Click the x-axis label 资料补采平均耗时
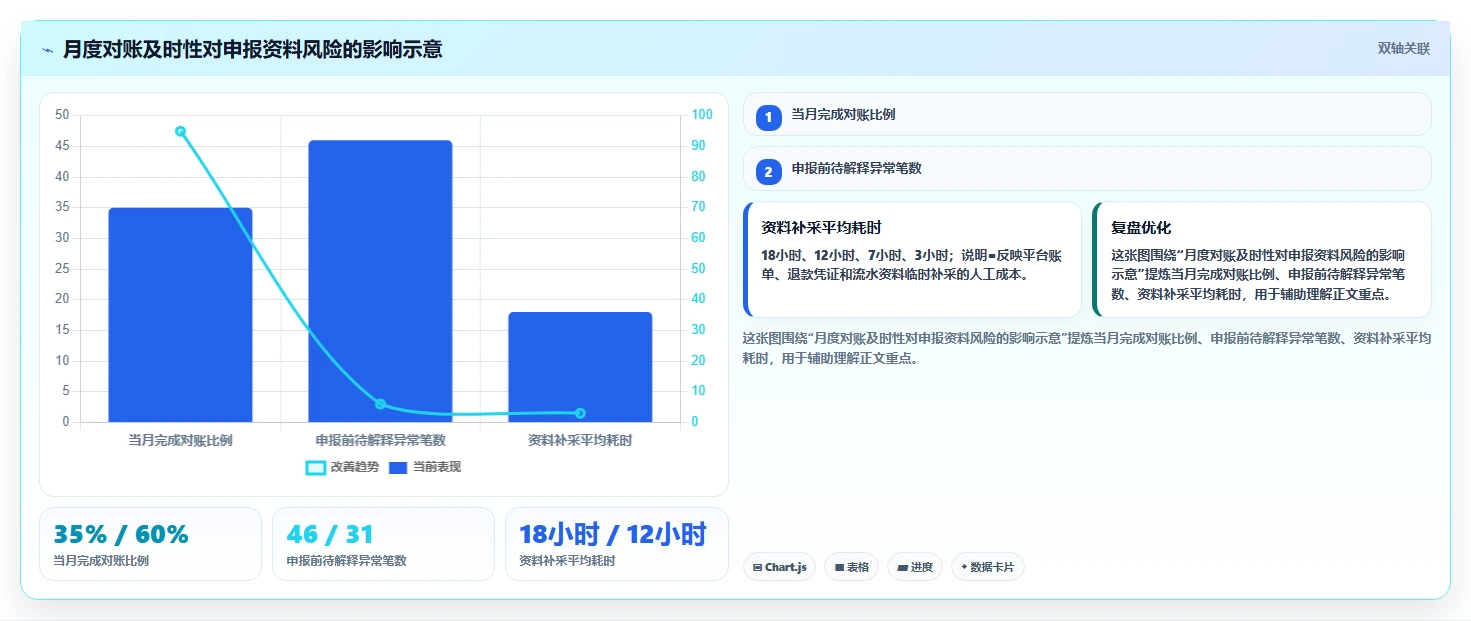The width and height of the screenshot is (1471, 621). 580,440
